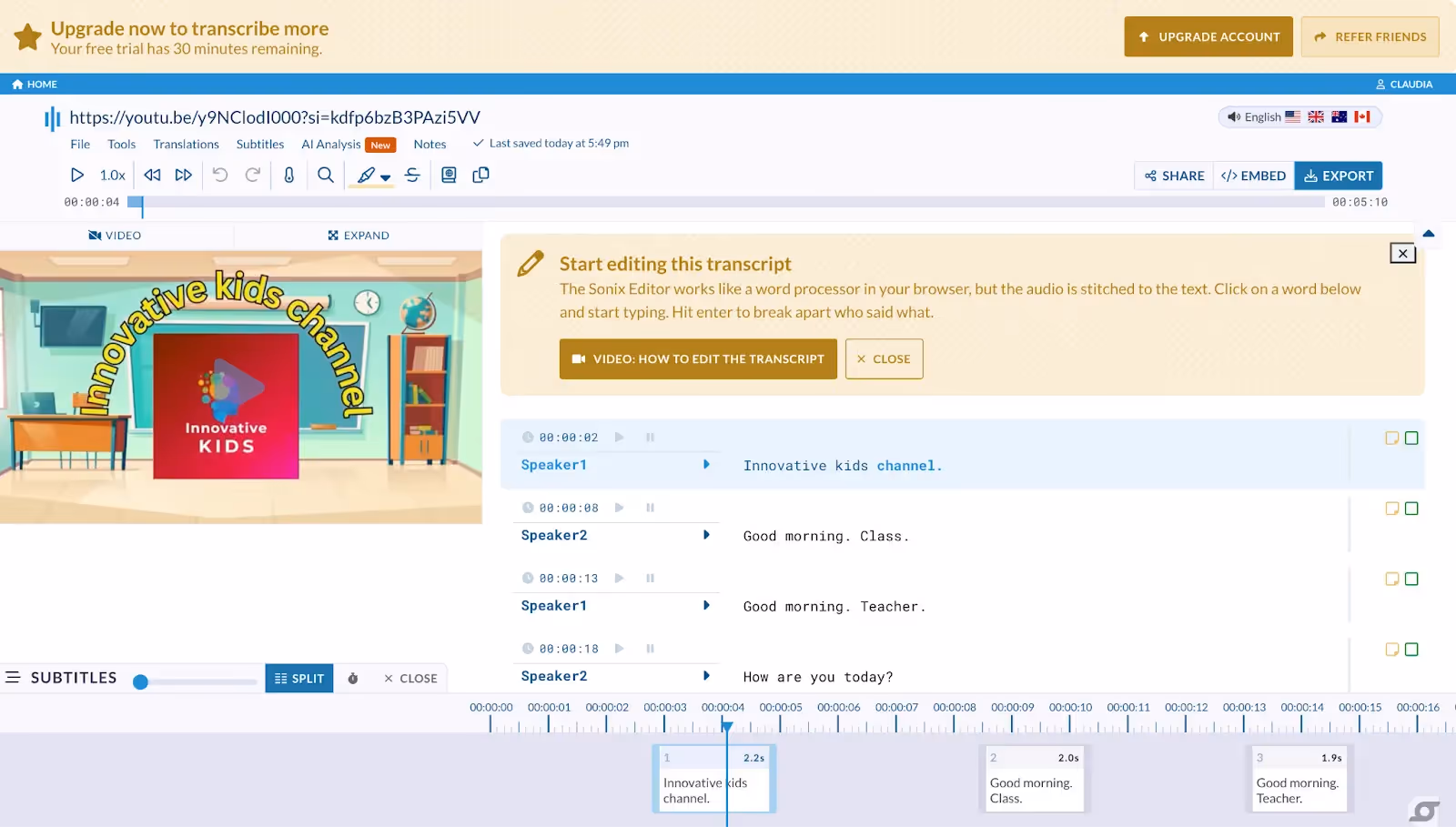Click the Subtitles hamburger menu icon
The width and height of the screenshot is (1456, 827).
[13, 678]
